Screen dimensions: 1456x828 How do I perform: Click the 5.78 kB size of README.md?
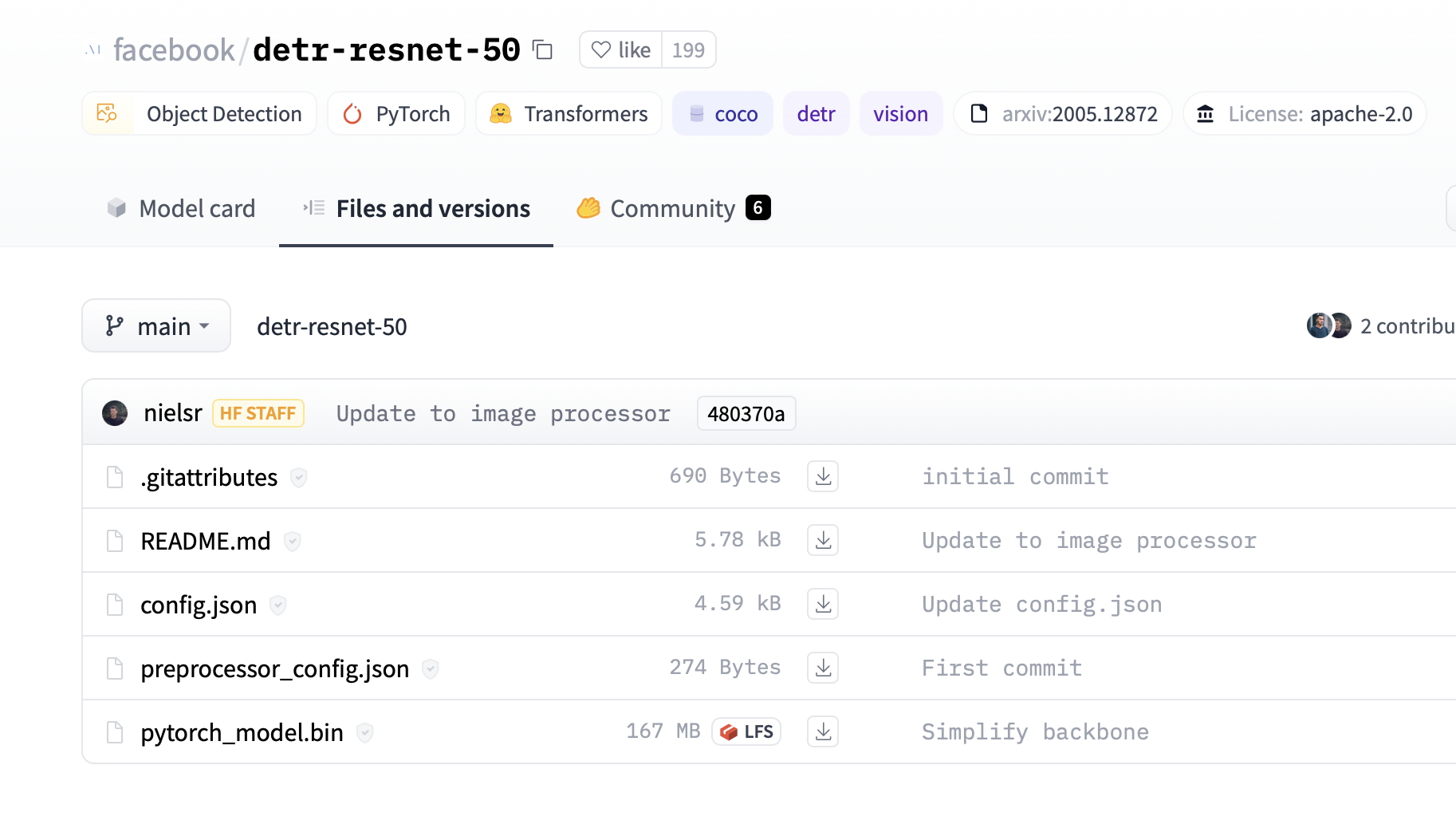pyautogui.click(x=738, y=539)
